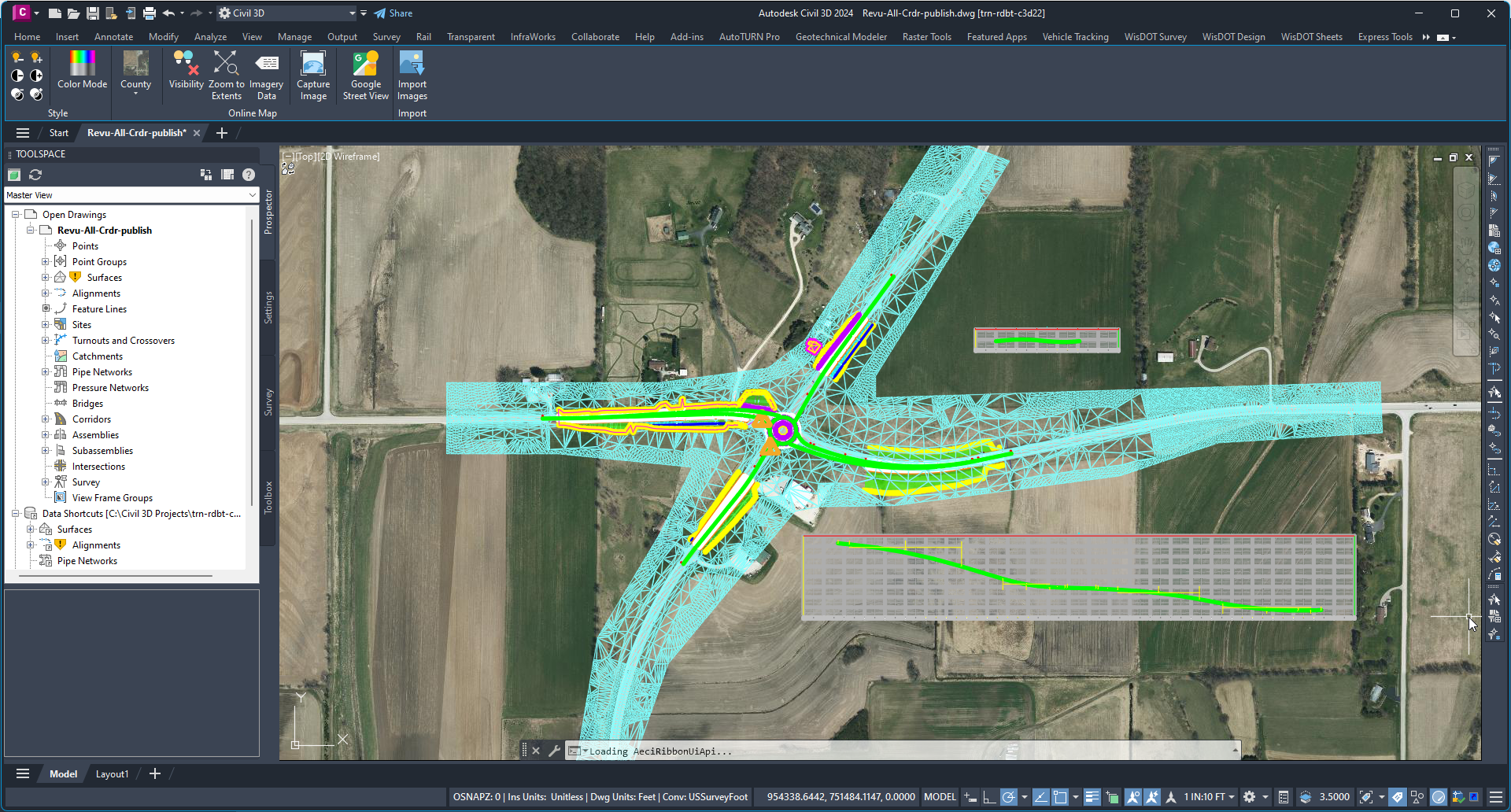Click Zoom to Extents in Online Map
This screenshot has width=1511, height=812.
point(226,75)
